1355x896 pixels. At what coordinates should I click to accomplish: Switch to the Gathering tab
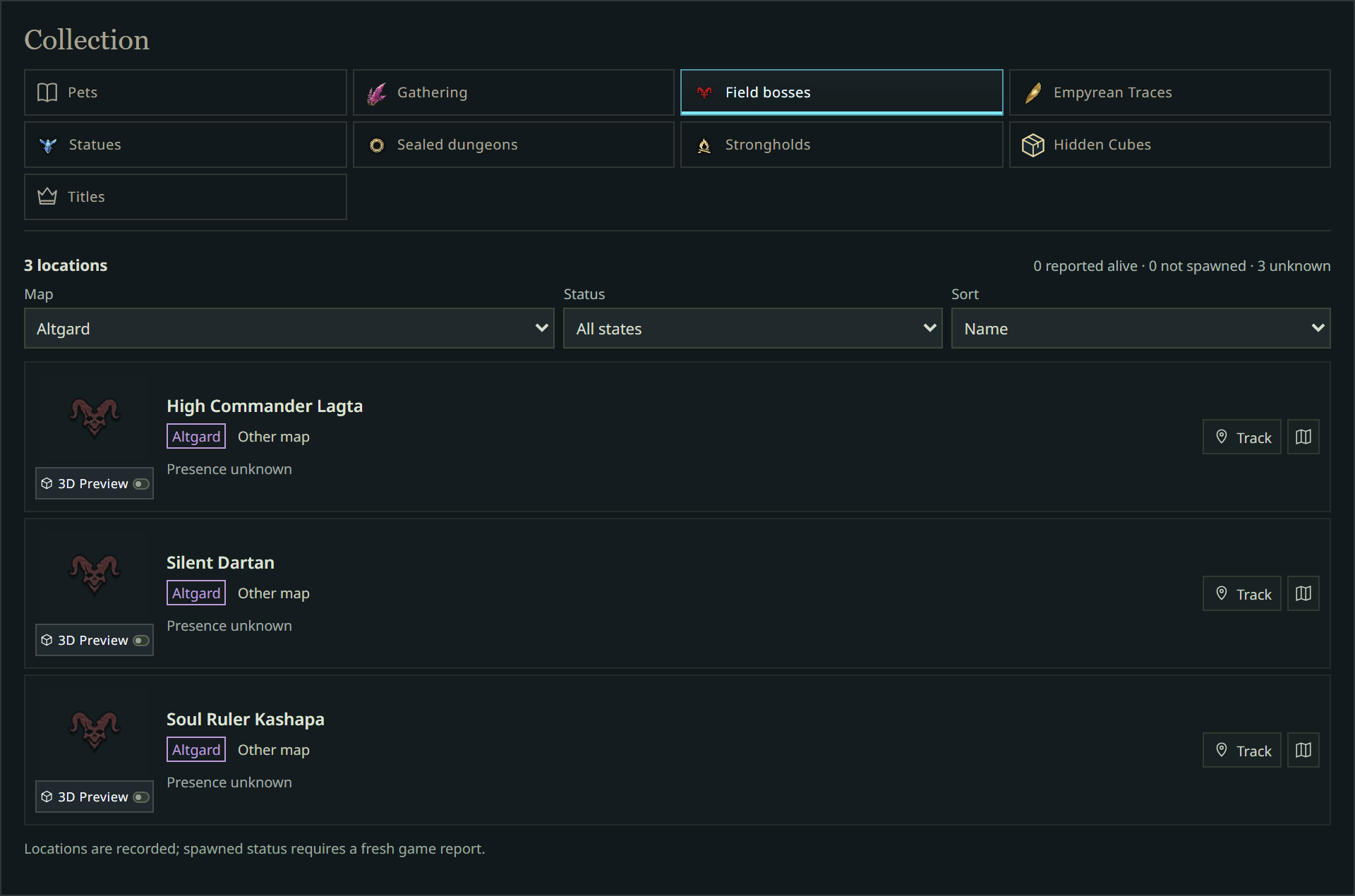(x=514, y=92)
